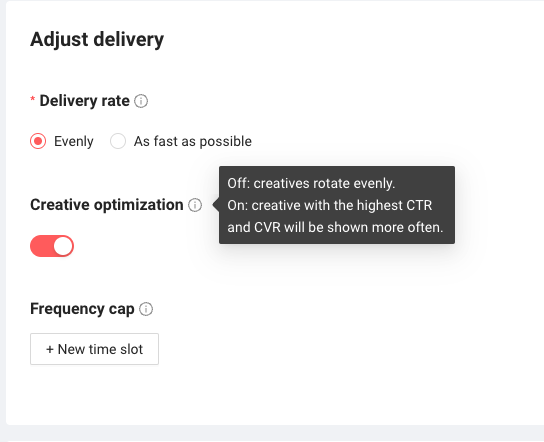Click the "Evenly" option label text
This screenshot has width=544, height=442.
pyautogui.click(x=74, y=142)
